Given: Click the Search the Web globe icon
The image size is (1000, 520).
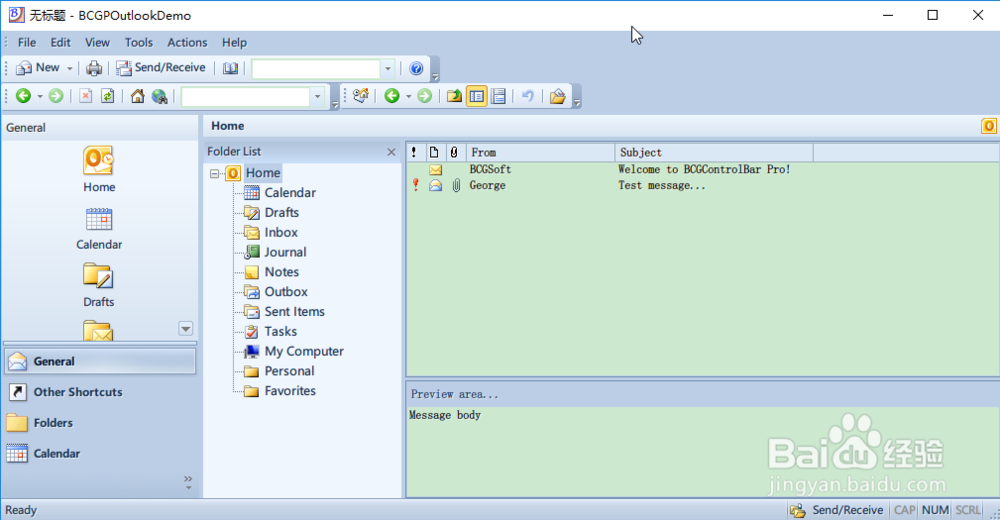Looking at the screenshot, I should (x=159, y=96).
